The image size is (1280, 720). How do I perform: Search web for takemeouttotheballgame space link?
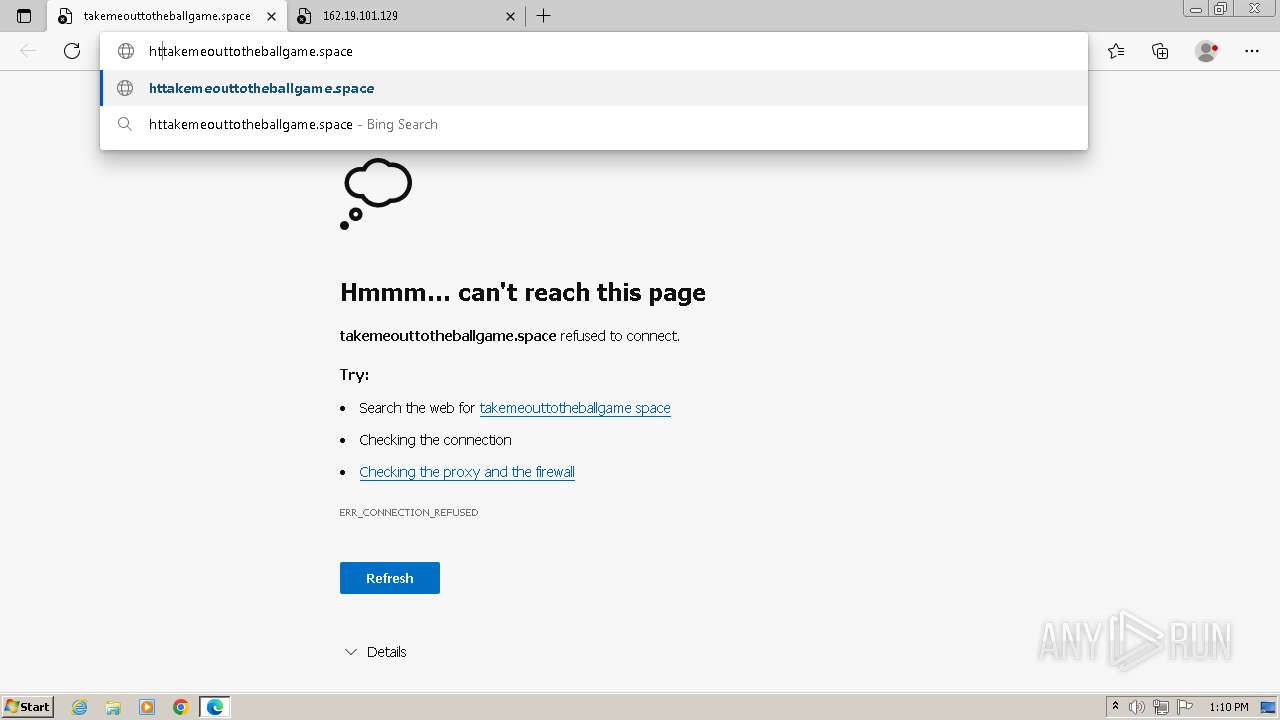(575, 408)
